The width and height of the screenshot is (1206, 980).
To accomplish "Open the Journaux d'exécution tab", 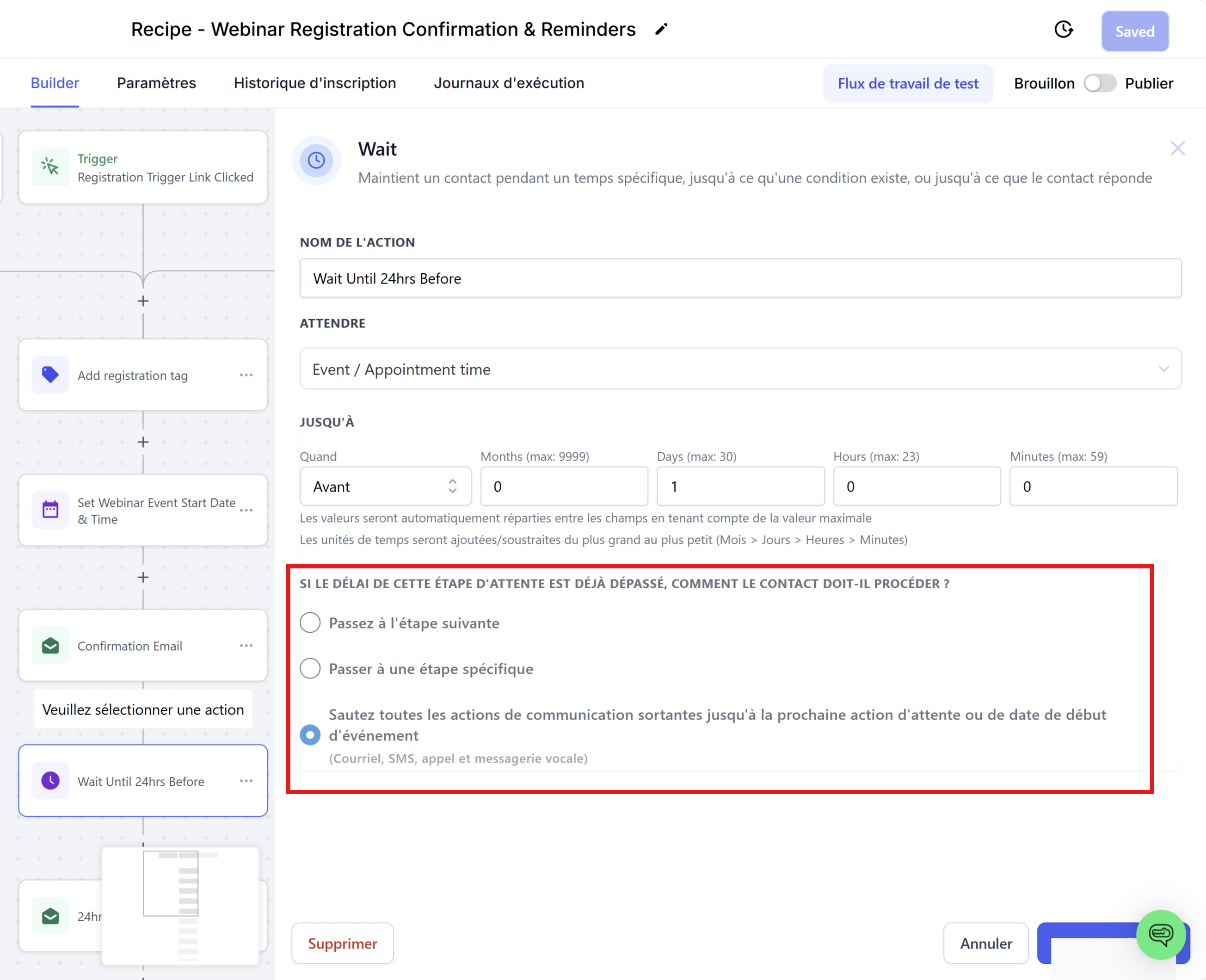I will click(509, 83).
